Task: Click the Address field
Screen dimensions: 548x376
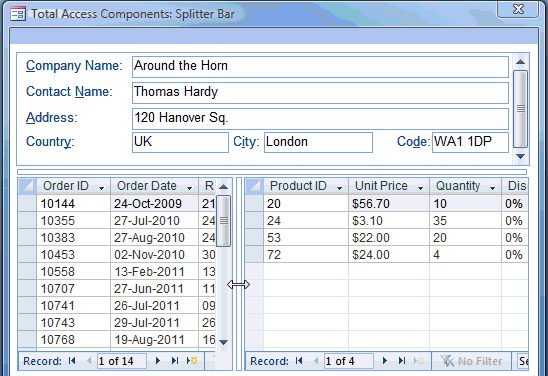Action: pos(320,119)
